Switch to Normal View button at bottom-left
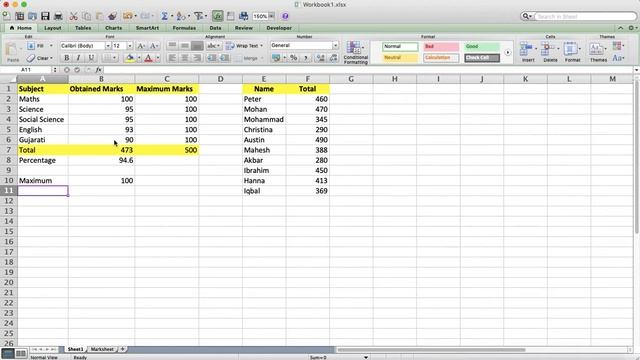This screenshot has height=360, width=640. click(8, 353)
